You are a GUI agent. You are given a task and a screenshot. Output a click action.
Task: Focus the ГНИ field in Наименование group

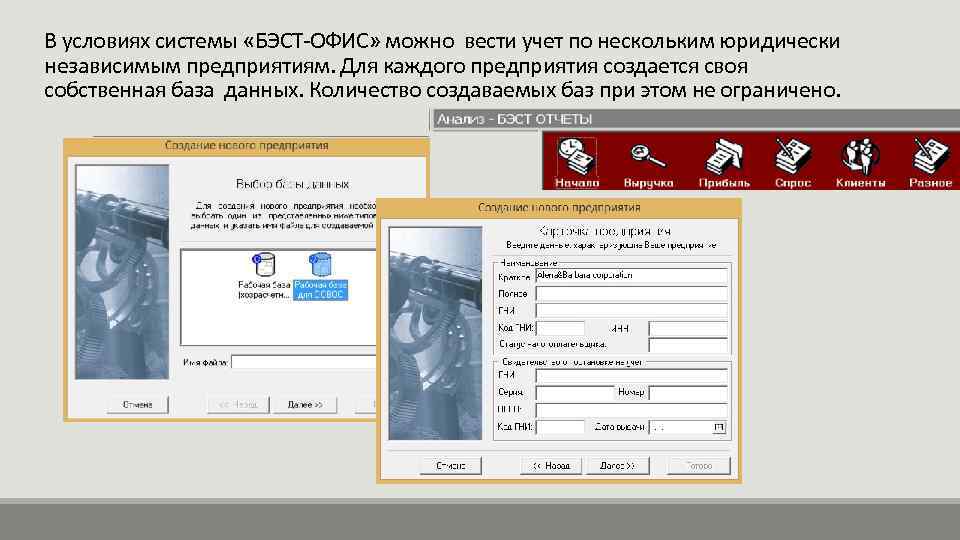(x=632, y=310)
